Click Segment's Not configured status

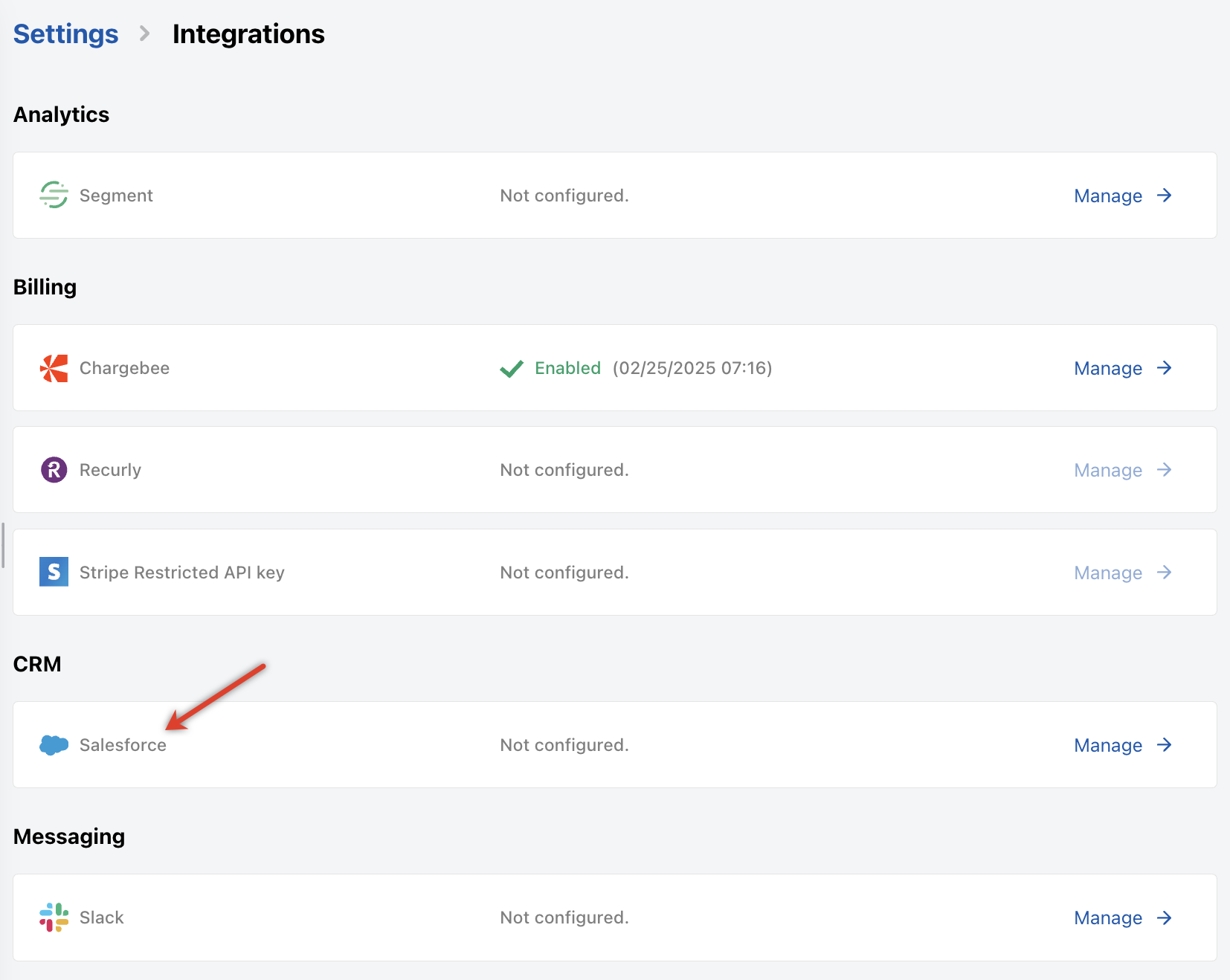(564, 196)
